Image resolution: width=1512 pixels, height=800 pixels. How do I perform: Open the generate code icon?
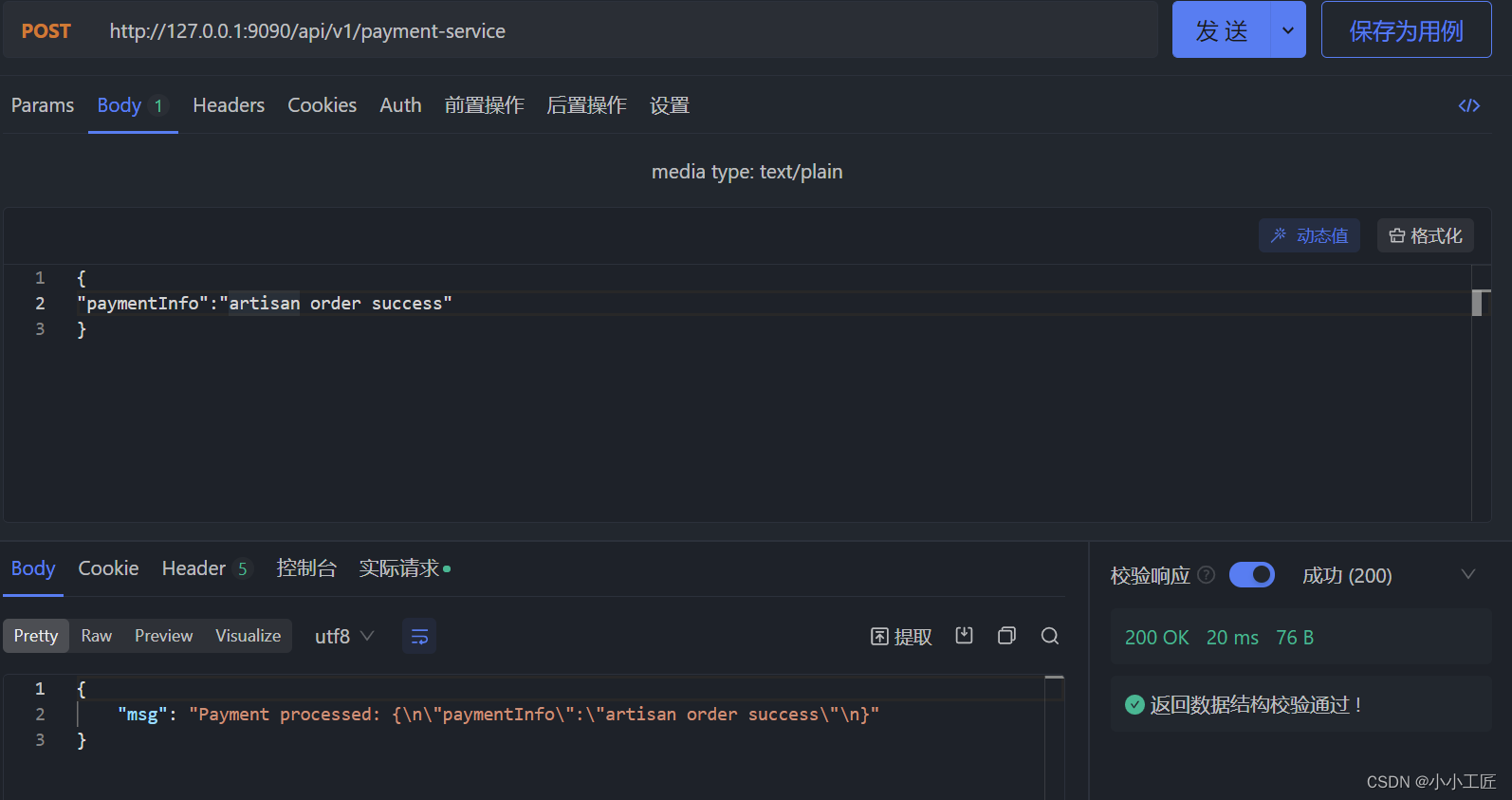tap(1468, 105)
